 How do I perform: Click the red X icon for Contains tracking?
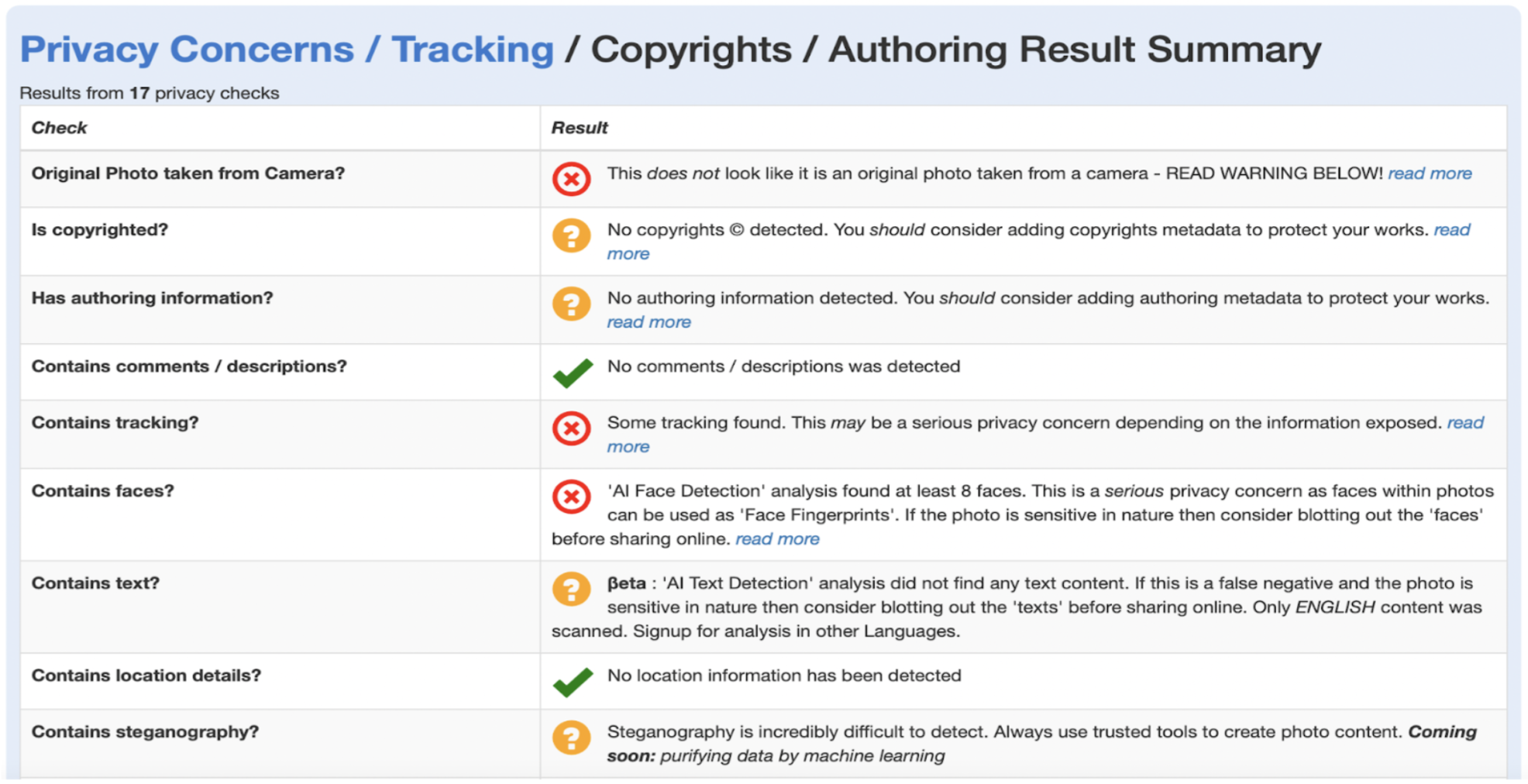572,428
